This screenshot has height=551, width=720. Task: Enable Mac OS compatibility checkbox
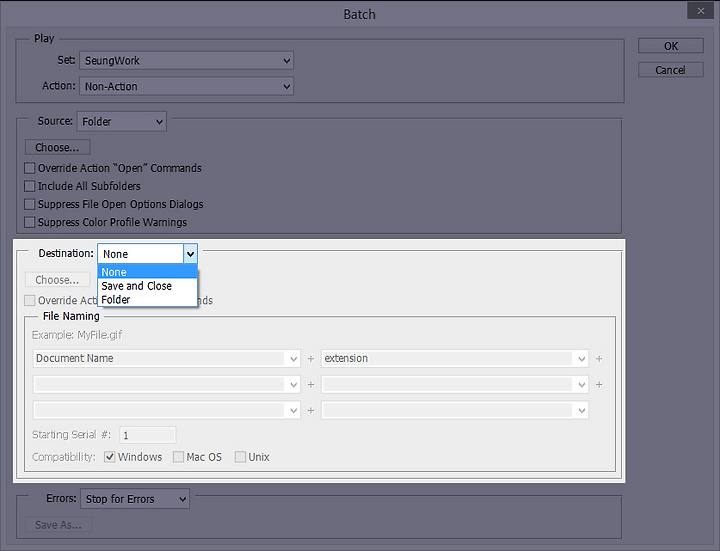click(x=178, y=457)
